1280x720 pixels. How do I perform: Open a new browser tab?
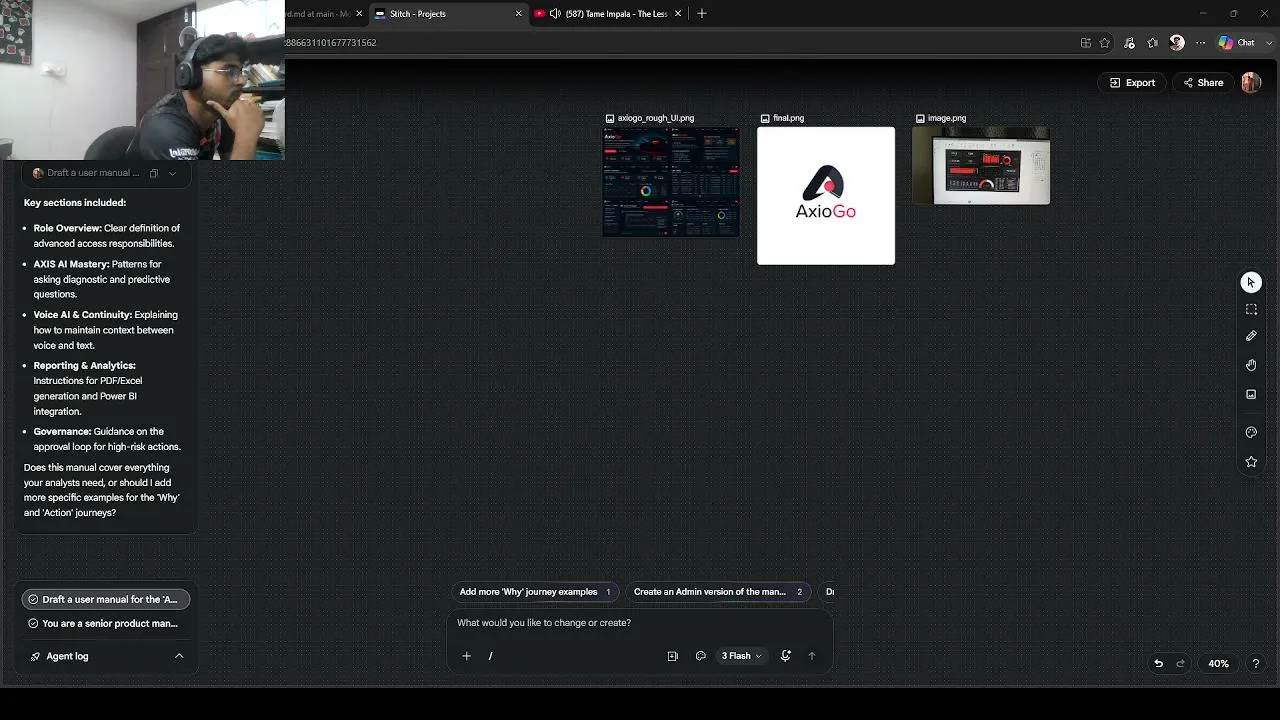pyautogui.click(x=701, y=14)
